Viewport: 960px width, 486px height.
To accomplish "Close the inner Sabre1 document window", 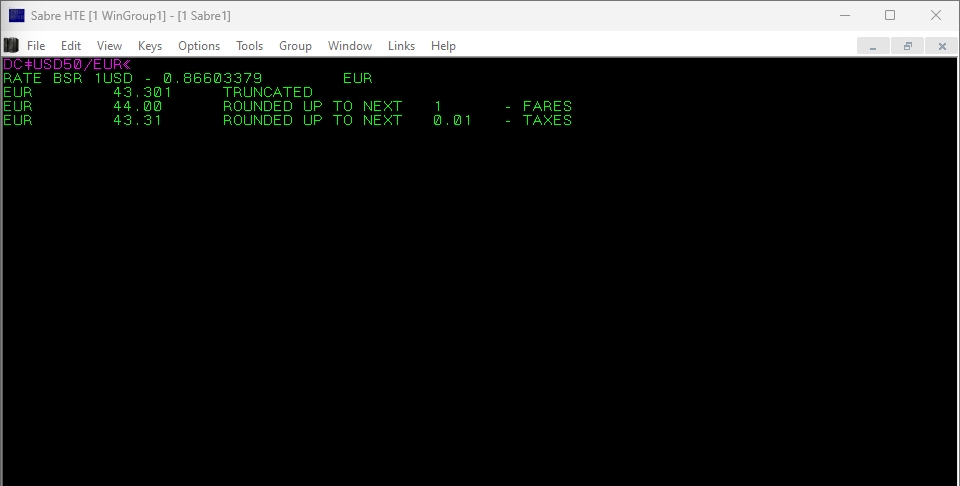I will click(941, 46).
